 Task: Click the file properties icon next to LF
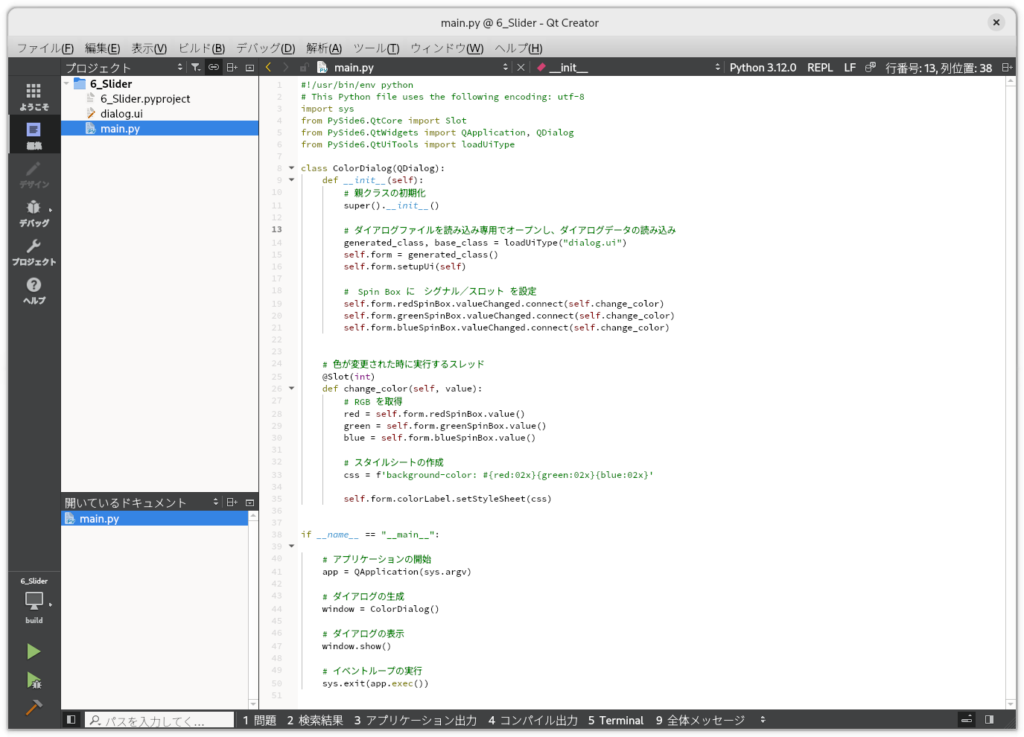click(x=870, y=67)
